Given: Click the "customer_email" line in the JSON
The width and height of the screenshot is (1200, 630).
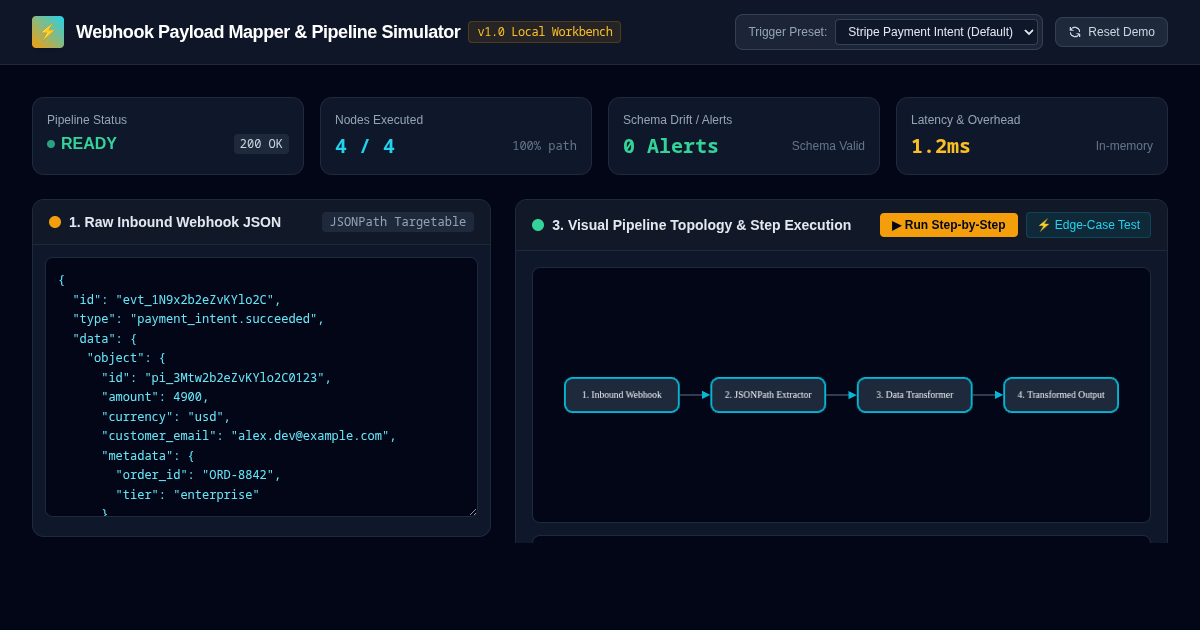Looking at the screenshot, I should pyautogui.click(x=249, y=436).
